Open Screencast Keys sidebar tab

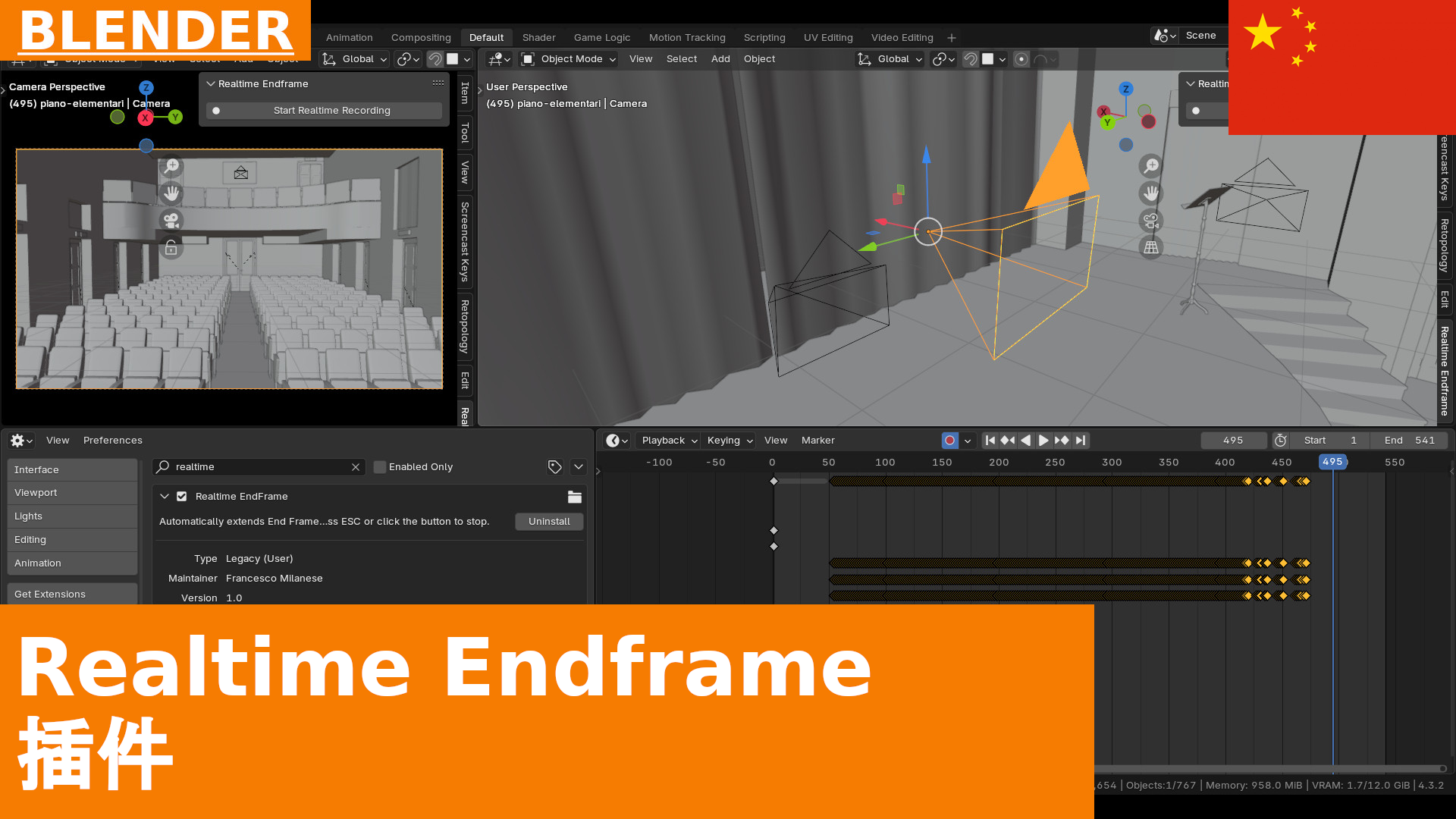pos(464,242)
